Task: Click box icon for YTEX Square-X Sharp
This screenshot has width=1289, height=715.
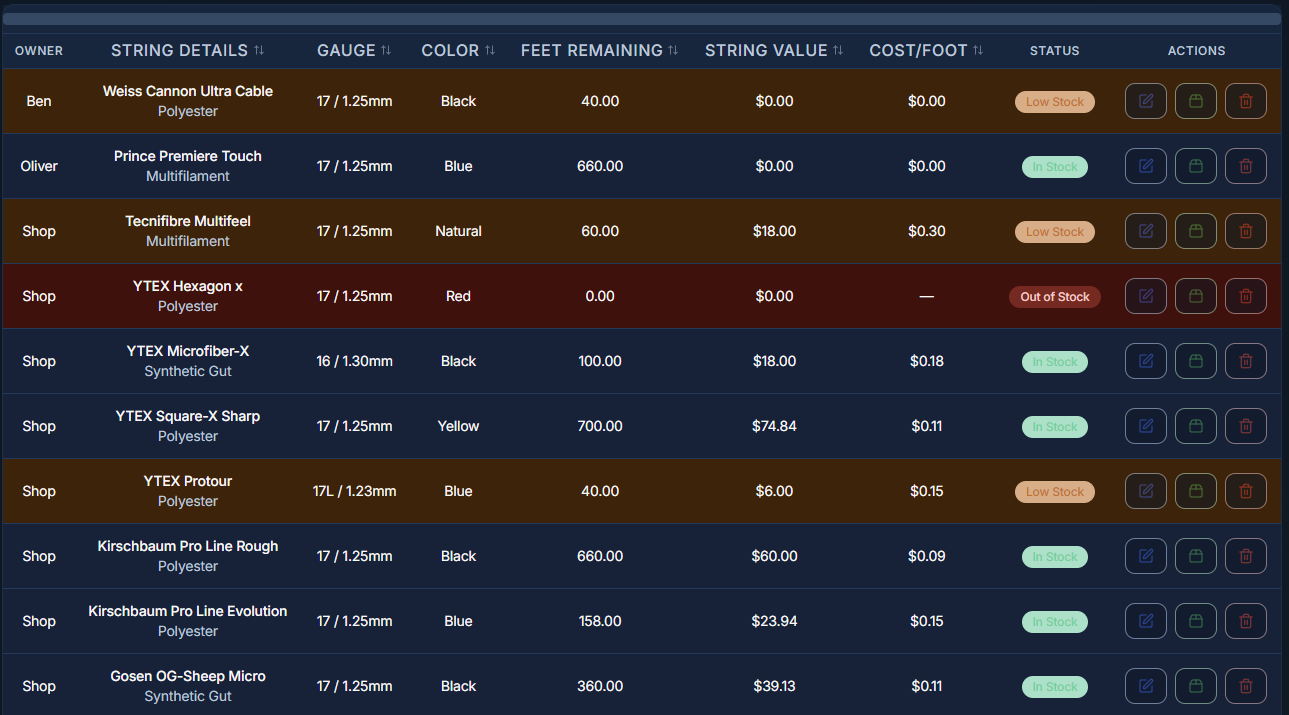Action: 1196,426
